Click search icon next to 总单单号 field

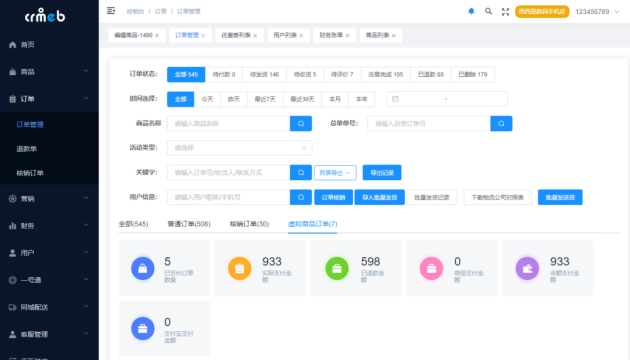501,123
